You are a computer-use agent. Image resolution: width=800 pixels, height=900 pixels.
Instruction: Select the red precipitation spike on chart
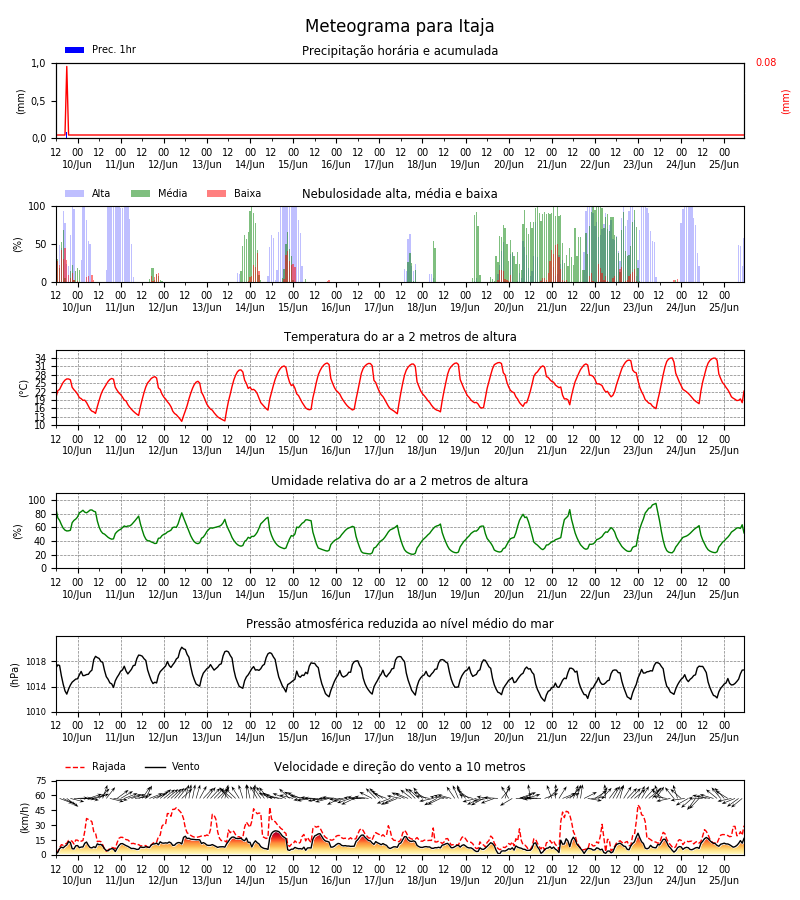point(67,100)
